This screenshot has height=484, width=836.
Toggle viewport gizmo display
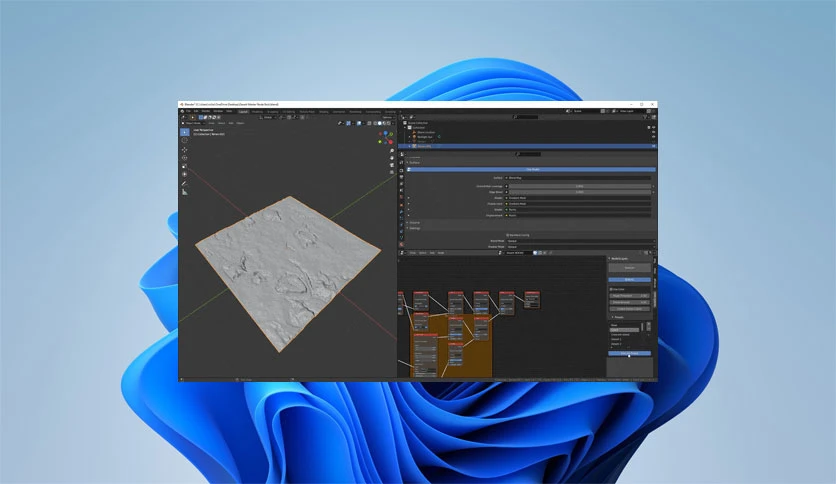point(348,123)
